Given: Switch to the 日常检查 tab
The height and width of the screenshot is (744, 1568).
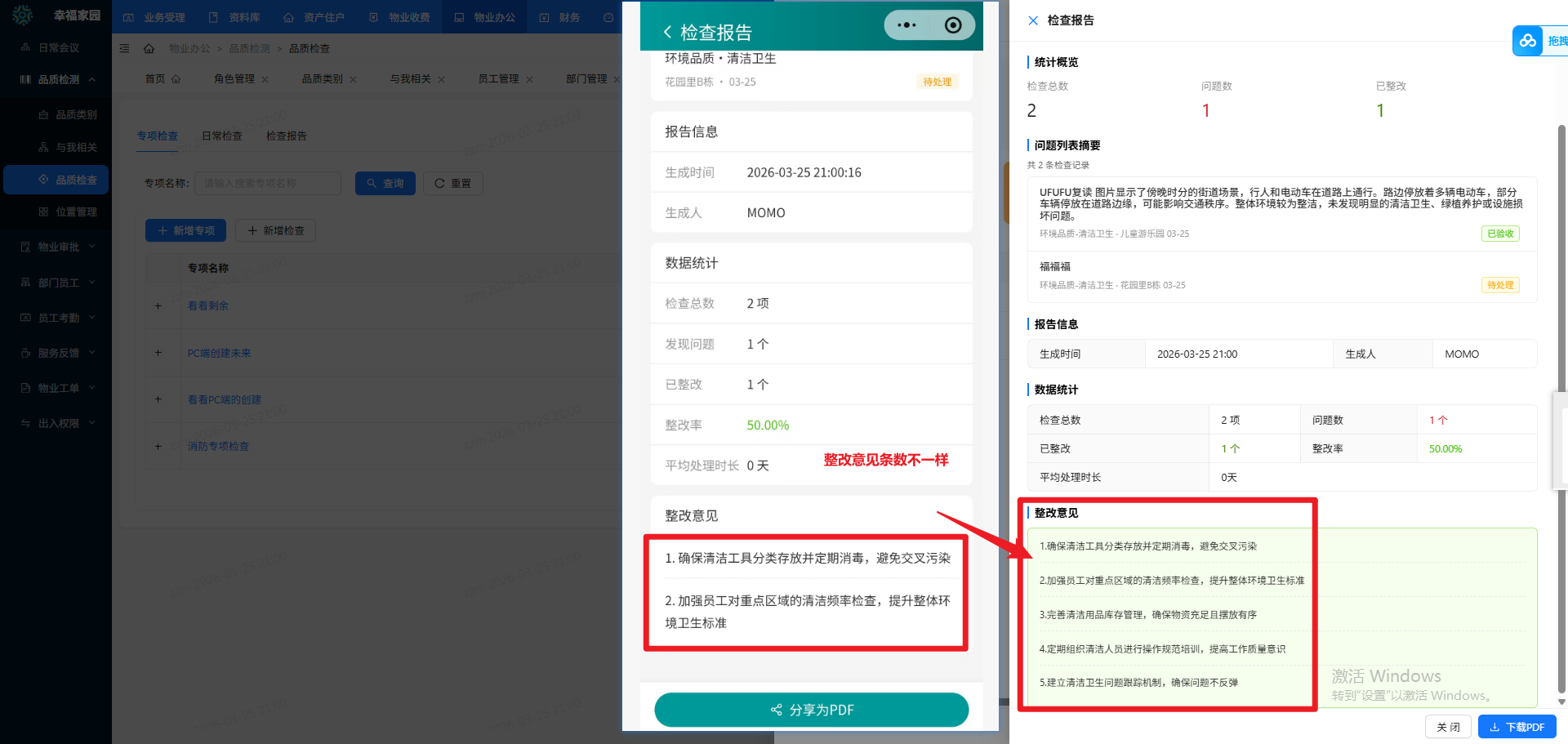Looking at the screenshot, I should [x=222, y=136].
